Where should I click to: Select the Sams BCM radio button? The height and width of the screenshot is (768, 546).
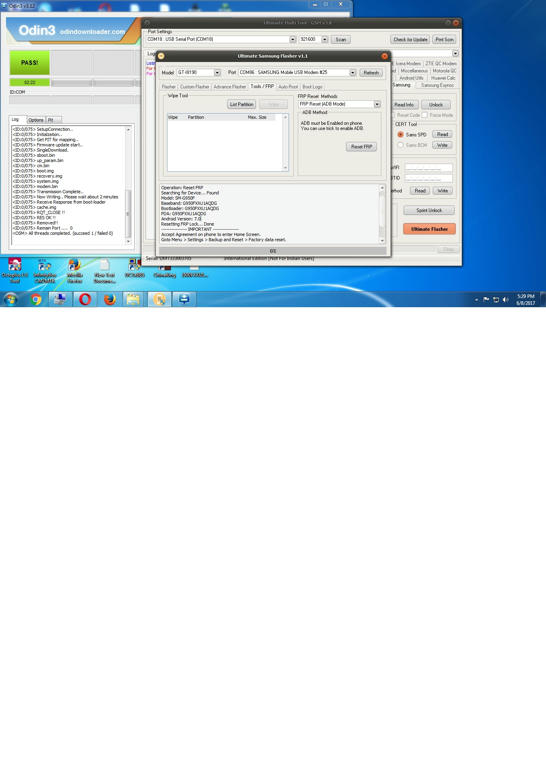click(401, 145)
